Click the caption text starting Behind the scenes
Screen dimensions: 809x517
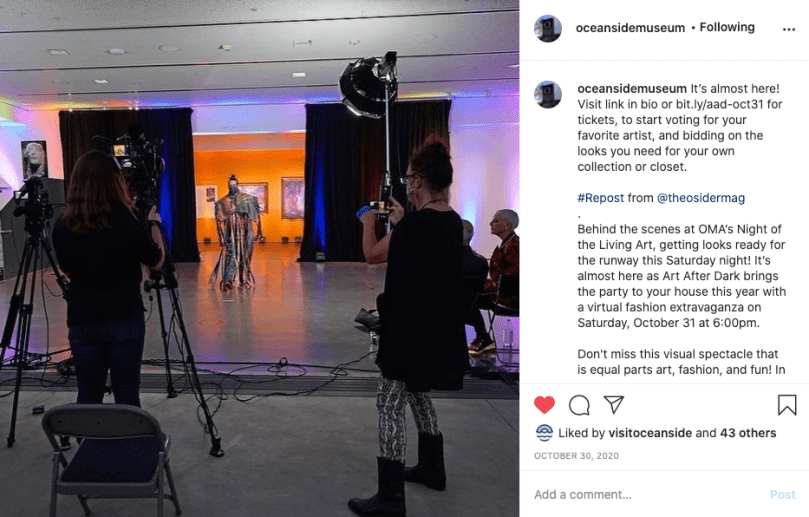[682, 276]
